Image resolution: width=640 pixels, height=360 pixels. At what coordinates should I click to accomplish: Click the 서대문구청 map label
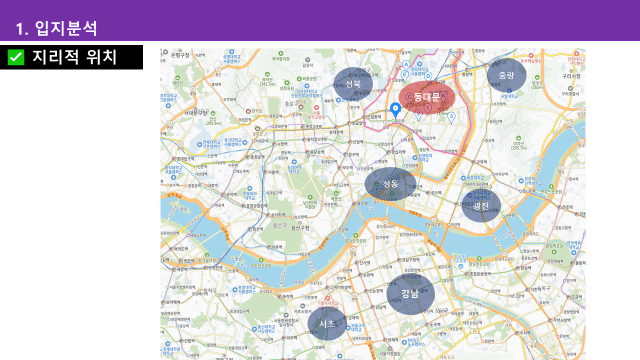(x=196, y=113)
